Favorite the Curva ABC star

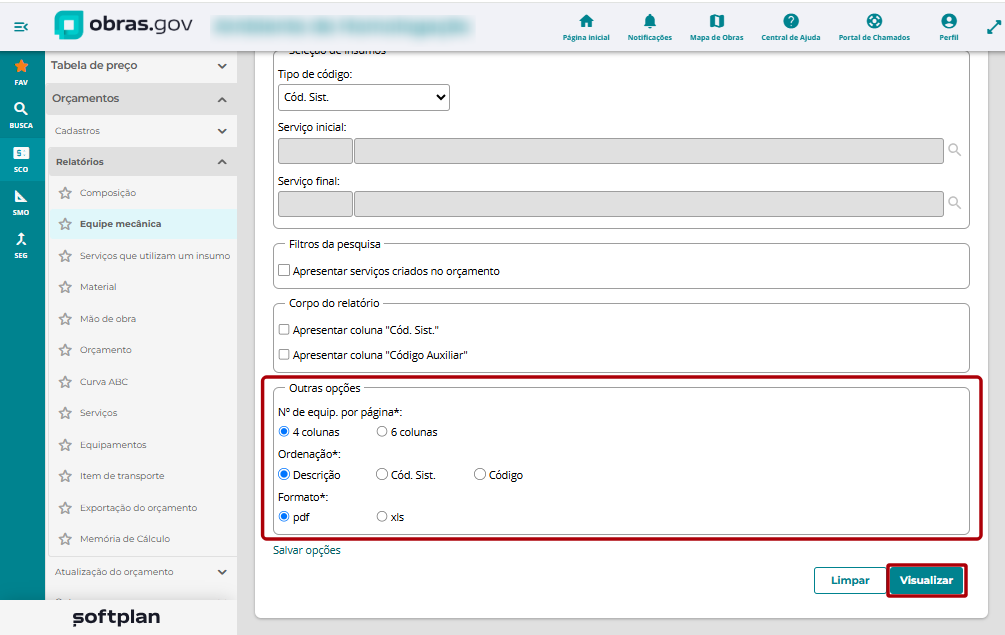point(65,382)
